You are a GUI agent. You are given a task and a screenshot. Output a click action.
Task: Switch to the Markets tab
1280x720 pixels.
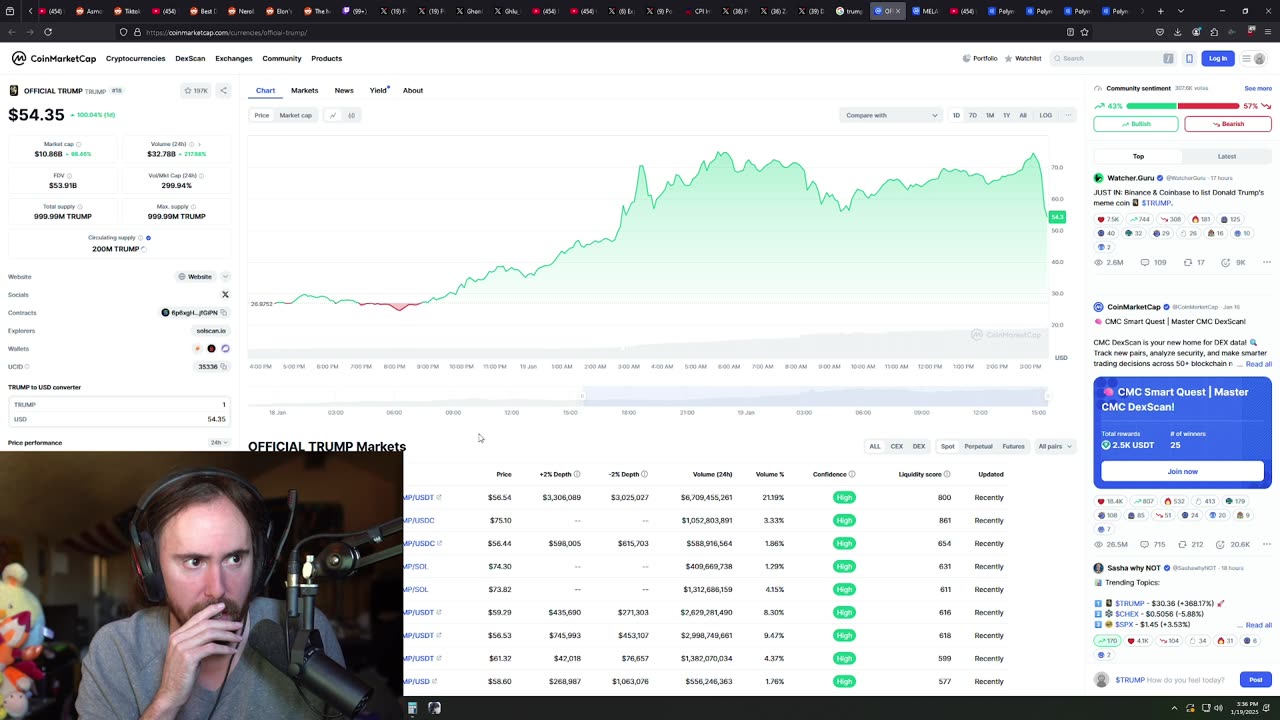click(x=304, y=90)
